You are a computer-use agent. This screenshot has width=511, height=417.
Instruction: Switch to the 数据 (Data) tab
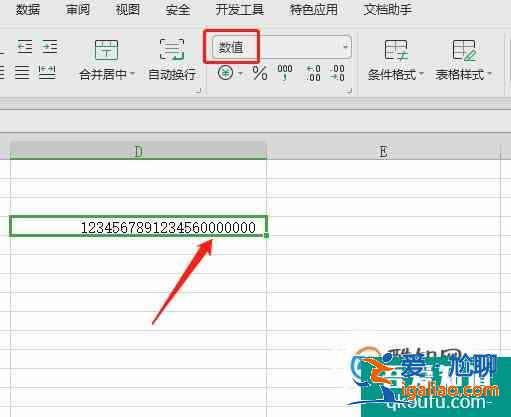(28, 9)
